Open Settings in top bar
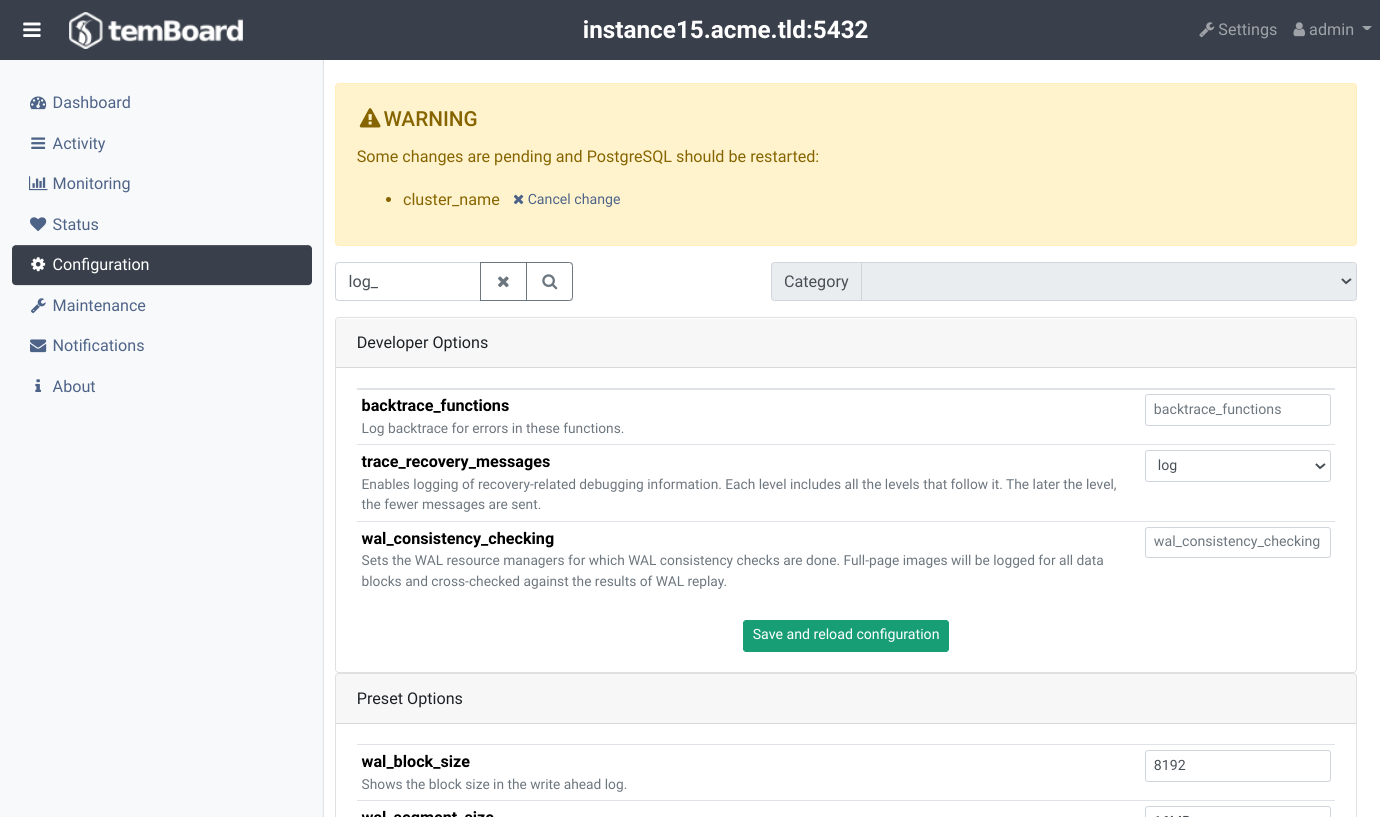This screenshot has width=1380, height=817. click(1238, 30)
